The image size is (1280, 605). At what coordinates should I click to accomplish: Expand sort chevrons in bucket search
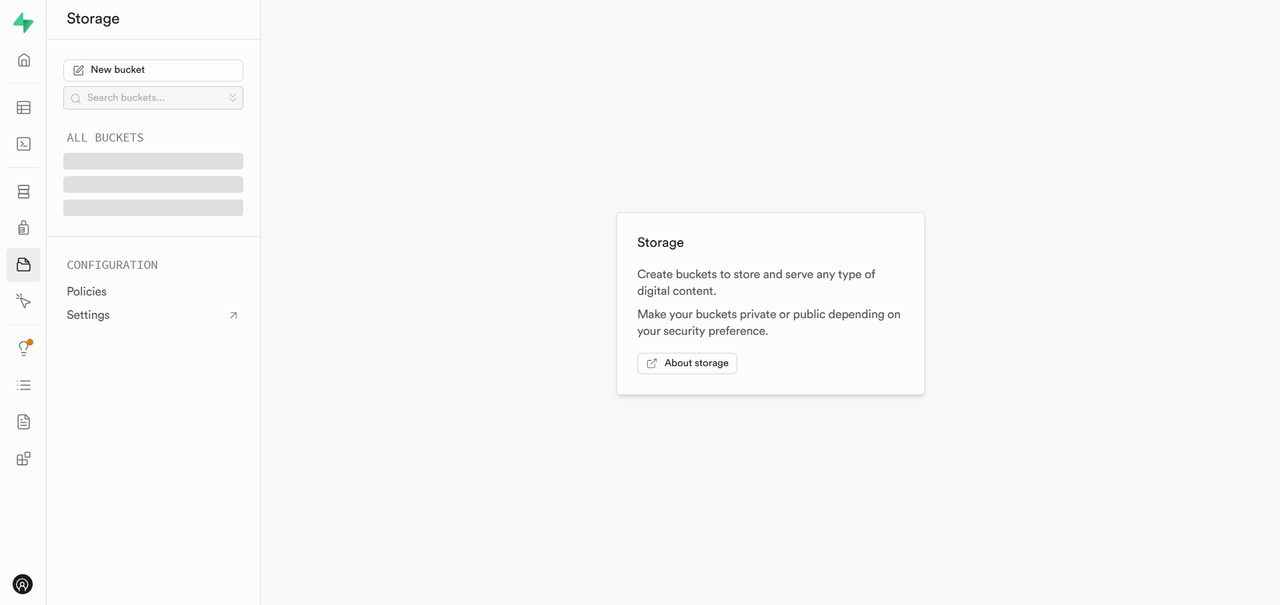click(232, 98)
